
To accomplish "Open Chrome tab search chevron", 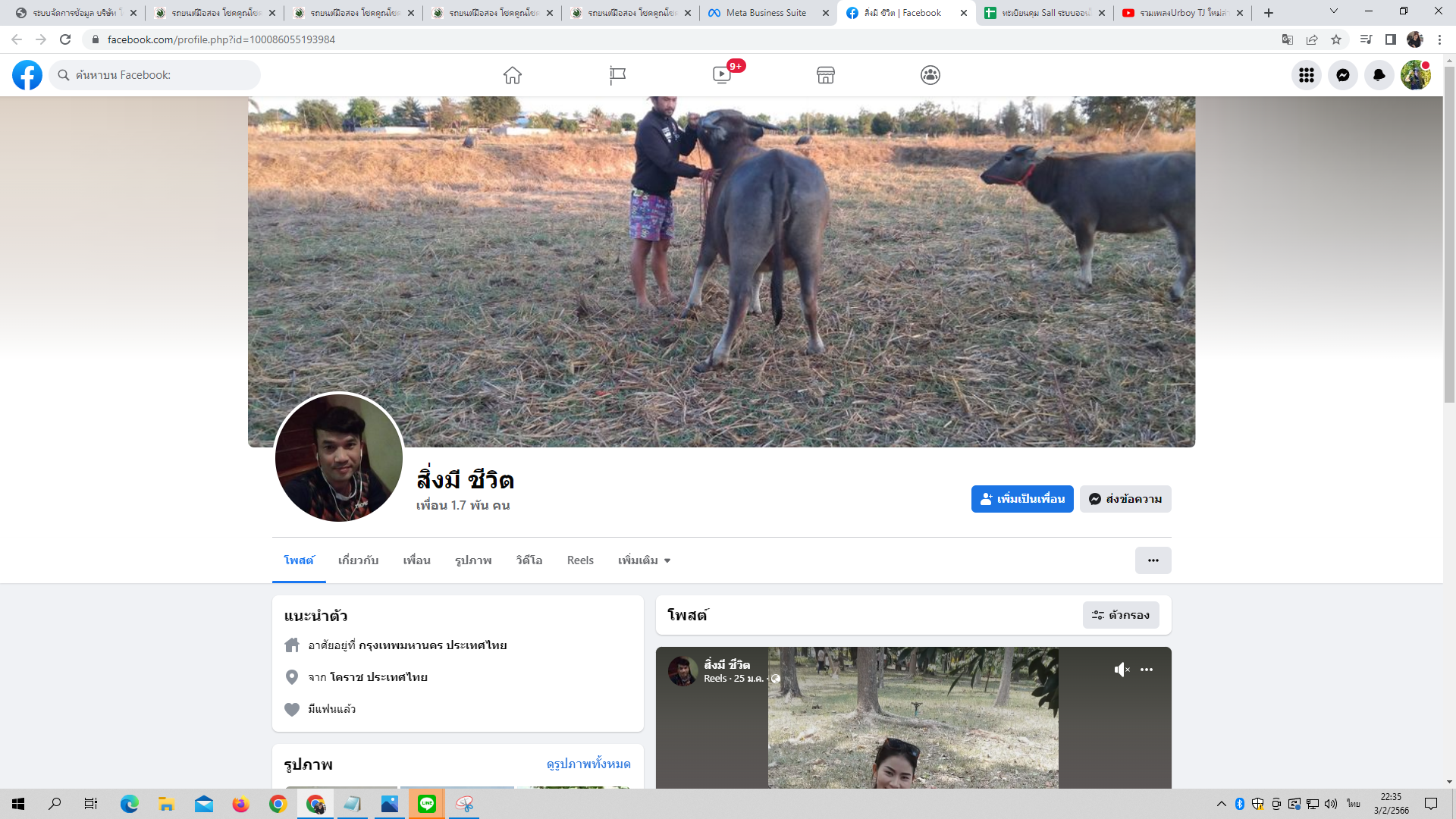I will [x=1334, y=11].
